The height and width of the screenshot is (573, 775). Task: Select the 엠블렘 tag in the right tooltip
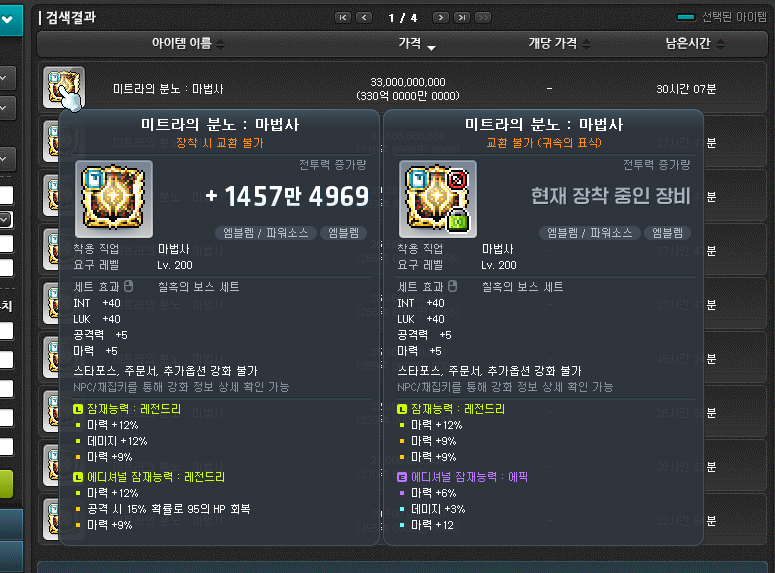tap(667, 233)
